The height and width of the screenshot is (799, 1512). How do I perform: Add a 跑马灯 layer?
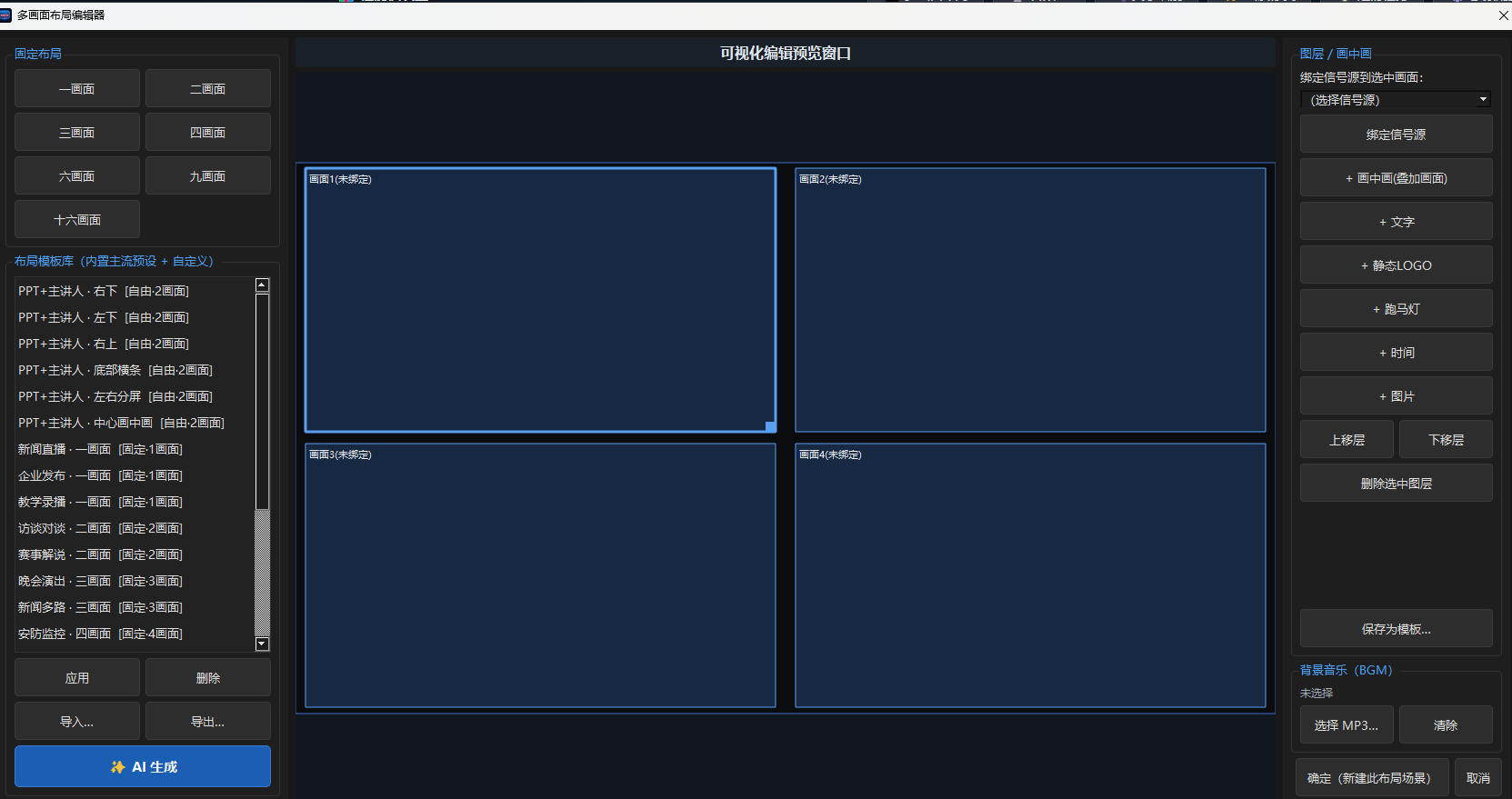(1396, 308)
